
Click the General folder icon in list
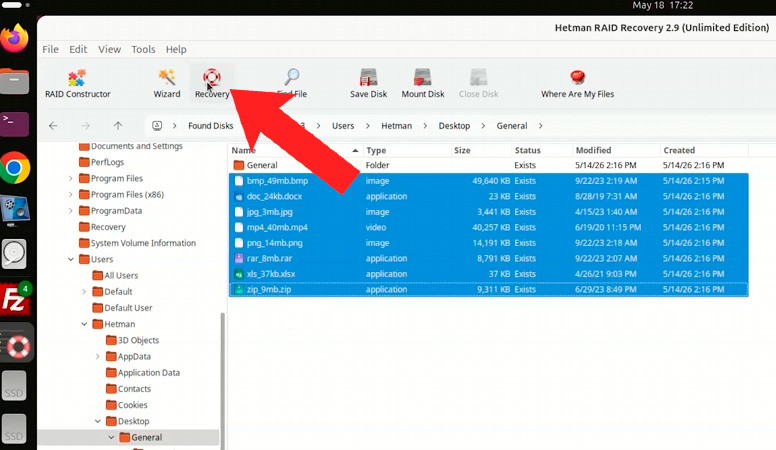click(239, 165)
